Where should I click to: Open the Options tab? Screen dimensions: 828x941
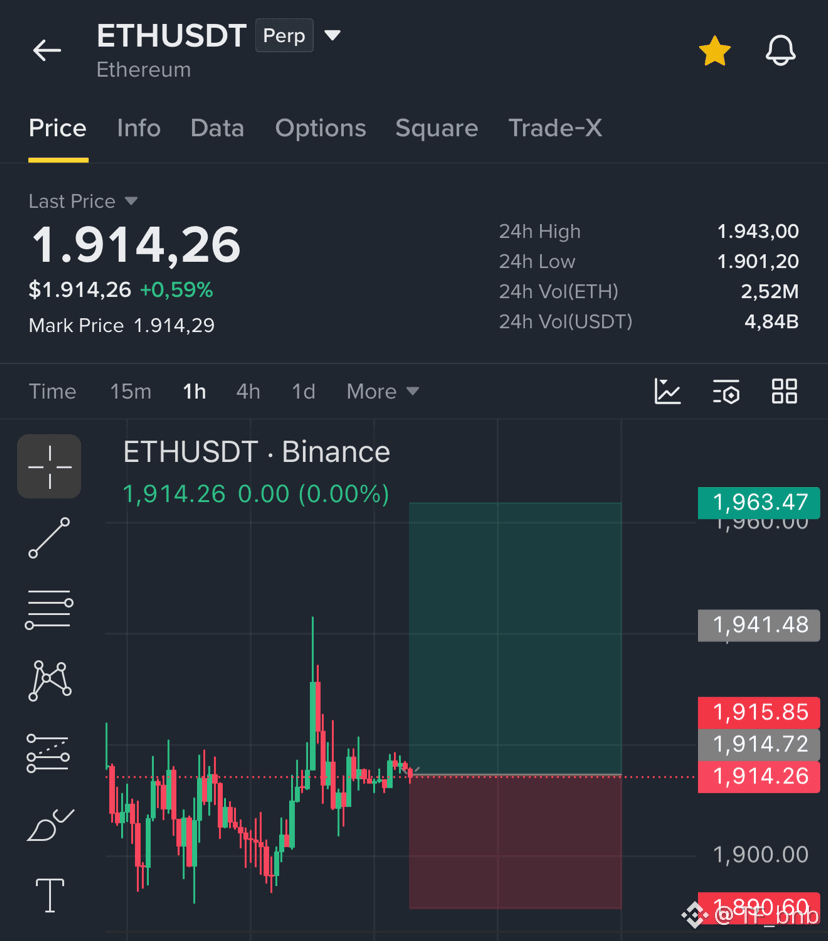pos(320,128)
